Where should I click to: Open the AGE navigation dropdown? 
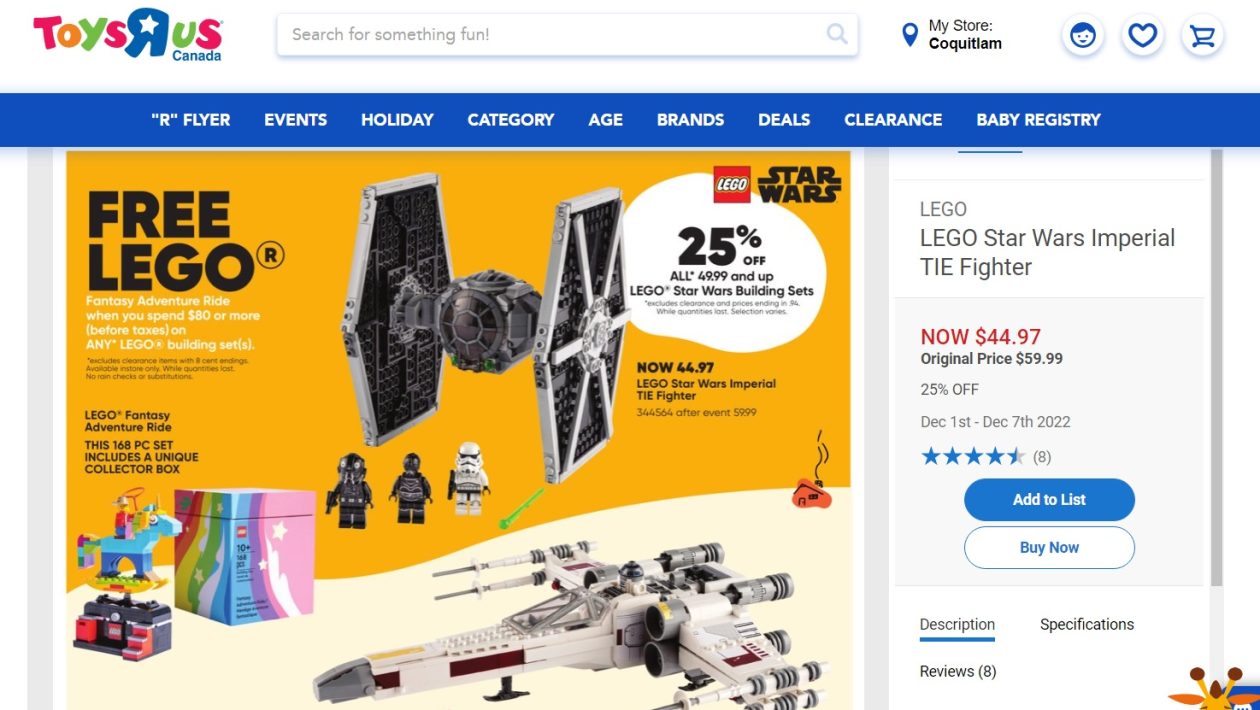coord(605,119)
